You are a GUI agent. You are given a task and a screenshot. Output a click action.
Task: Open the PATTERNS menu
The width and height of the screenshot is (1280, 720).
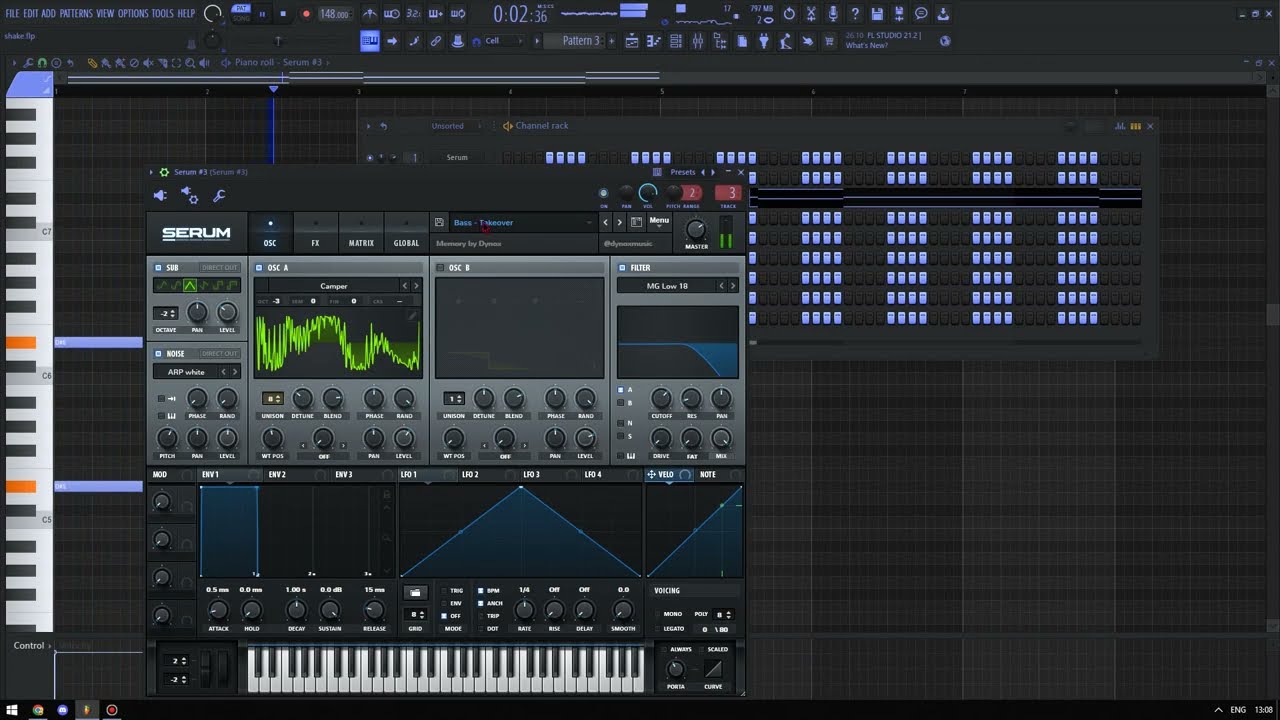click(x=76, y=14)
